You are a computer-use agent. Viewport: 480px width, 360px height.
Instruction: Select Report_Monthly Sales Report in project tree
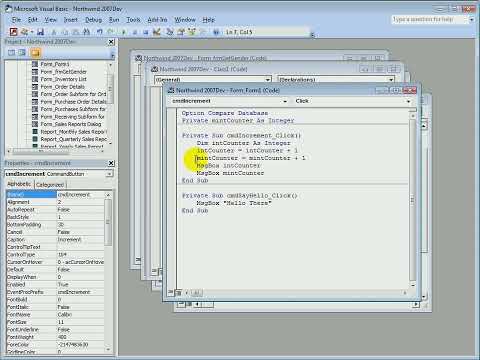tap(73, 132)
